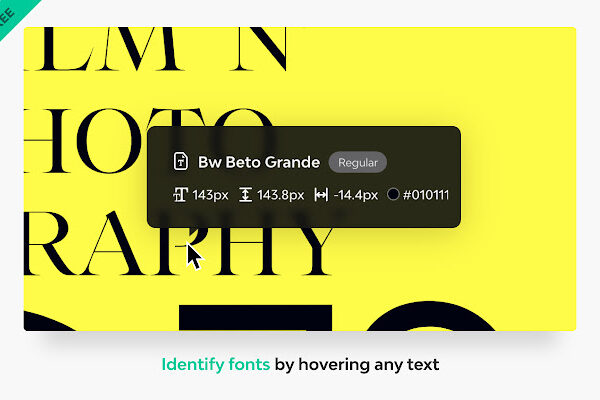Click the Regular font weight badge
Image resolution: width=600 pixels, height=400 pixels.
pyautogui.click(x=358, y=162)
